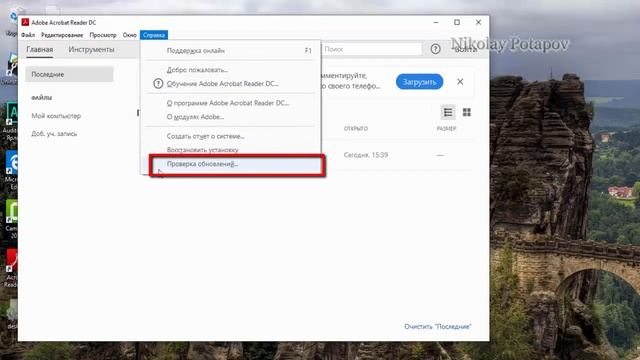
Task: Open the Редактирование menu
Action: point(62,35)
